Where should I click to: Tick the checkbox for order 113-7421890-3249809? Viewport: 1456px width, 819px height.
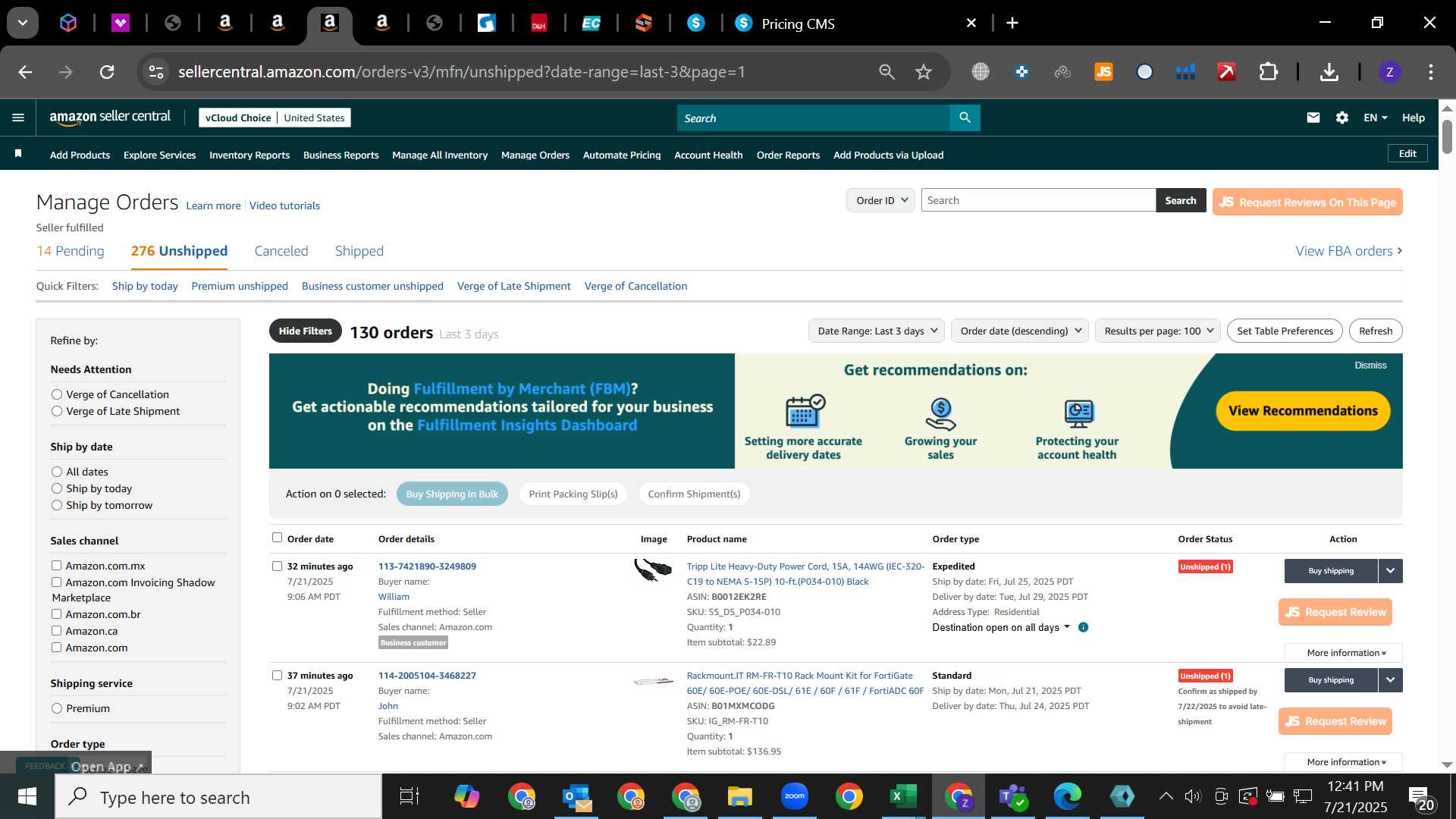277,566
